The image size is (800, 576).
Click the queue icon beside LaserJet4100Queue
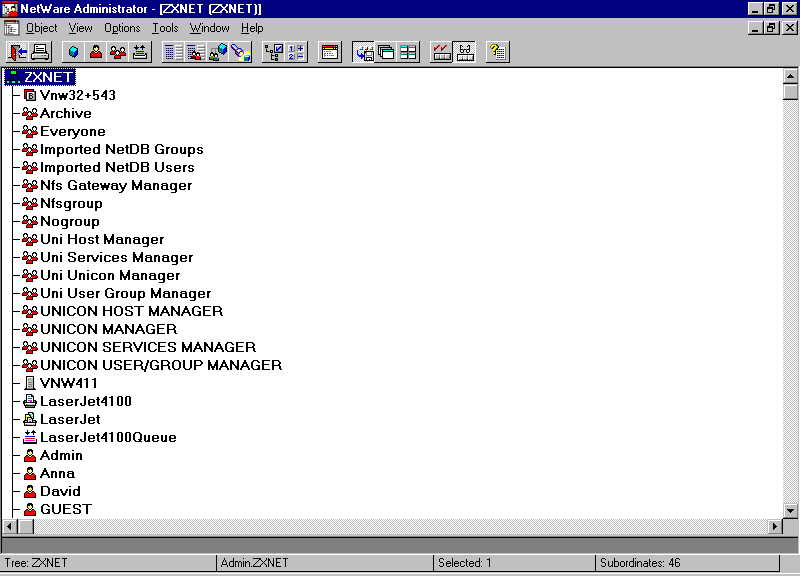click(30, 437)
